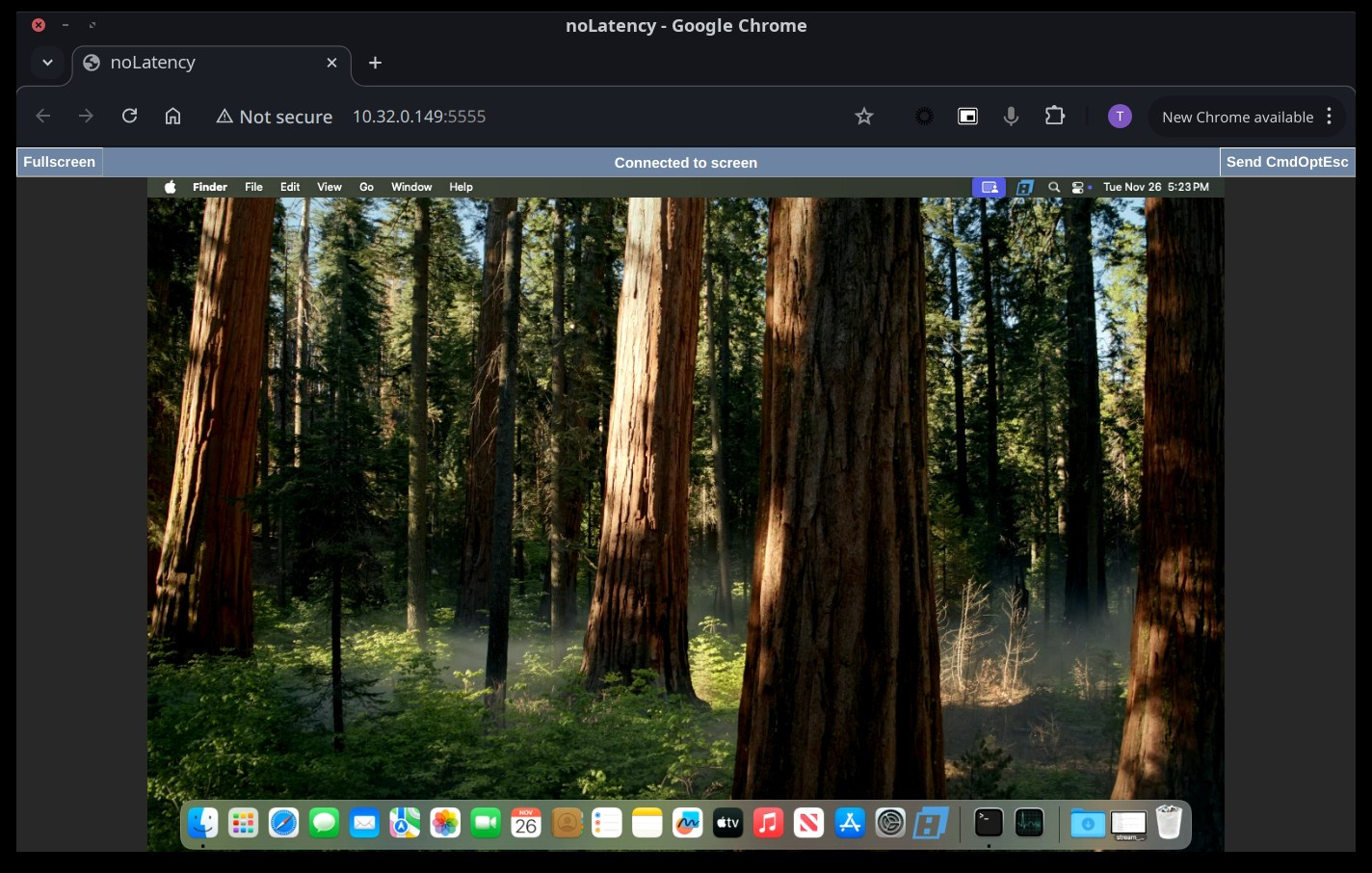This screenshot has height=873, width=1372.
Task: Launch Activity Monitor from the dock
Action: pyautogui.click(x=1029, y=823)
